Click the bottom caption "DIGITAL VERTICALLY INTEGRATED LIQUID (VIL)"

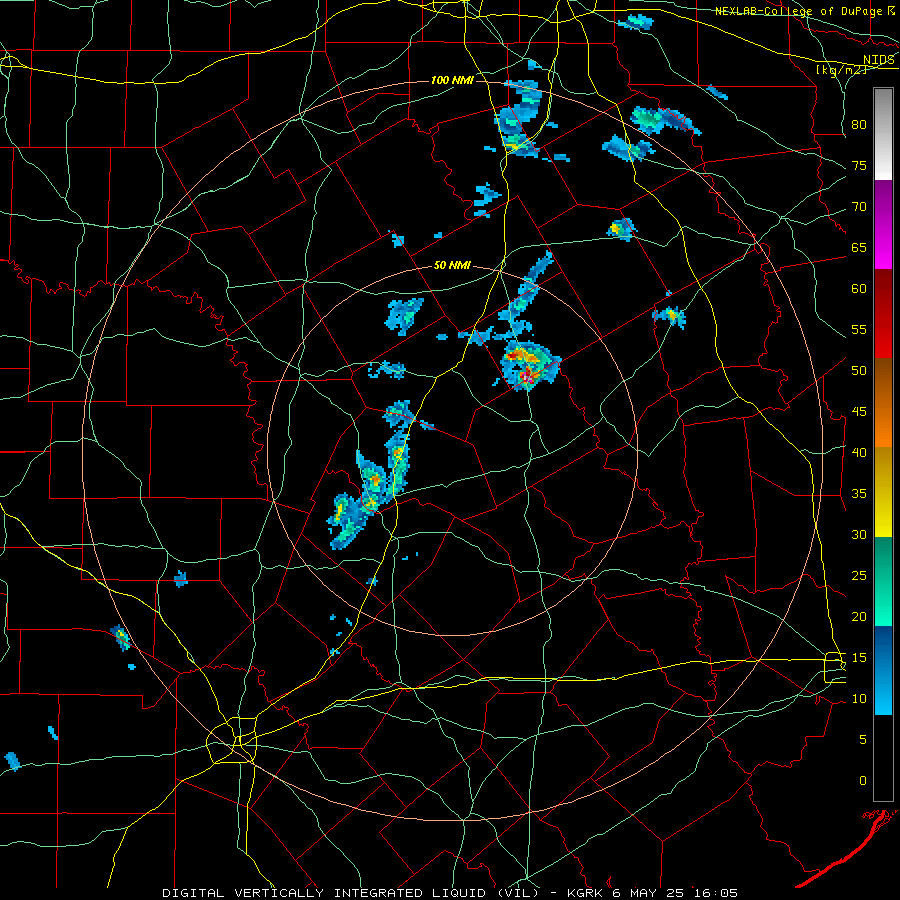350,893
